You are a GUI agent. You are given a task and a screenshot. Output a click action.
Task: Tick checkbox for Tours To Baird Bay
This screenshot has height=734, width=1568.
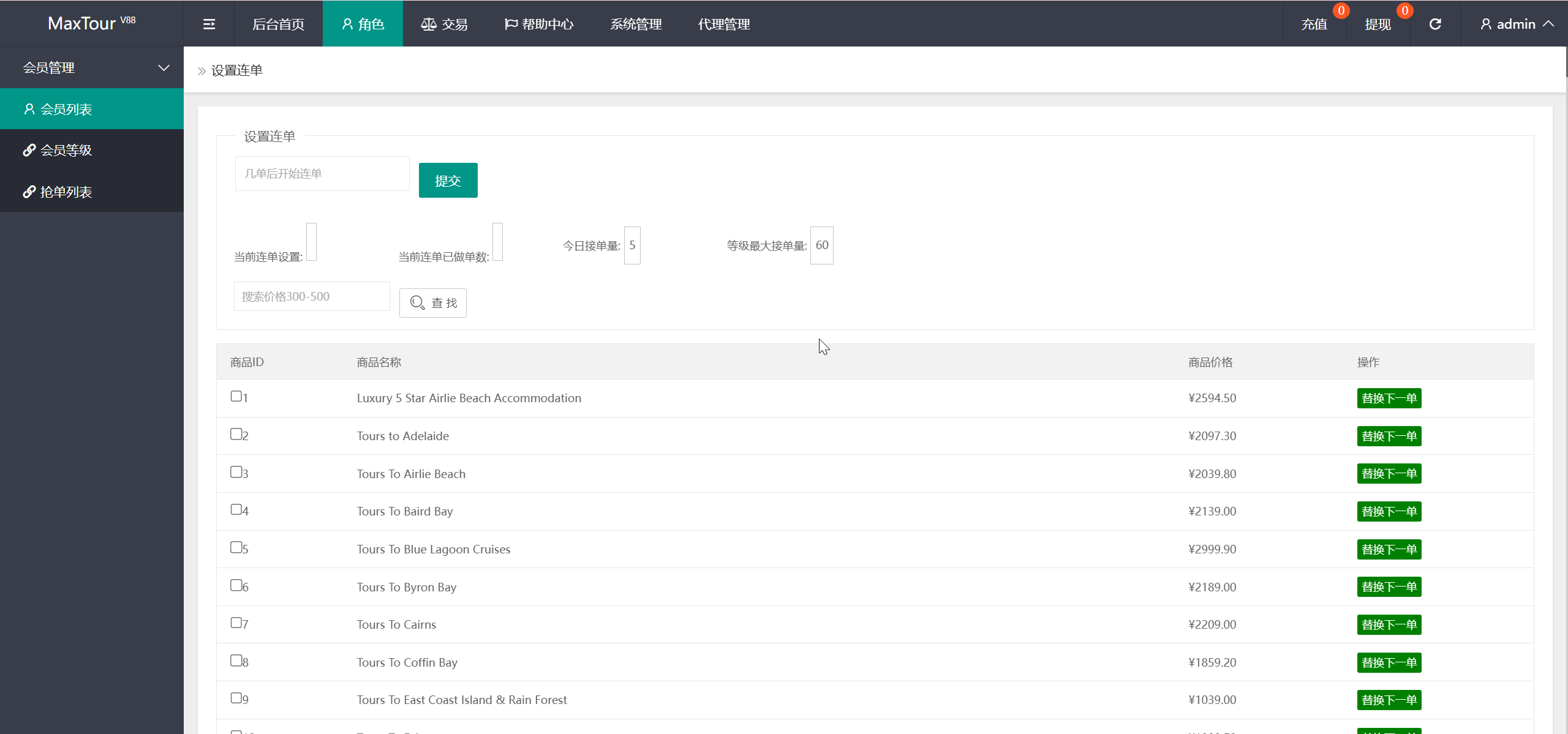coord(236,509)
